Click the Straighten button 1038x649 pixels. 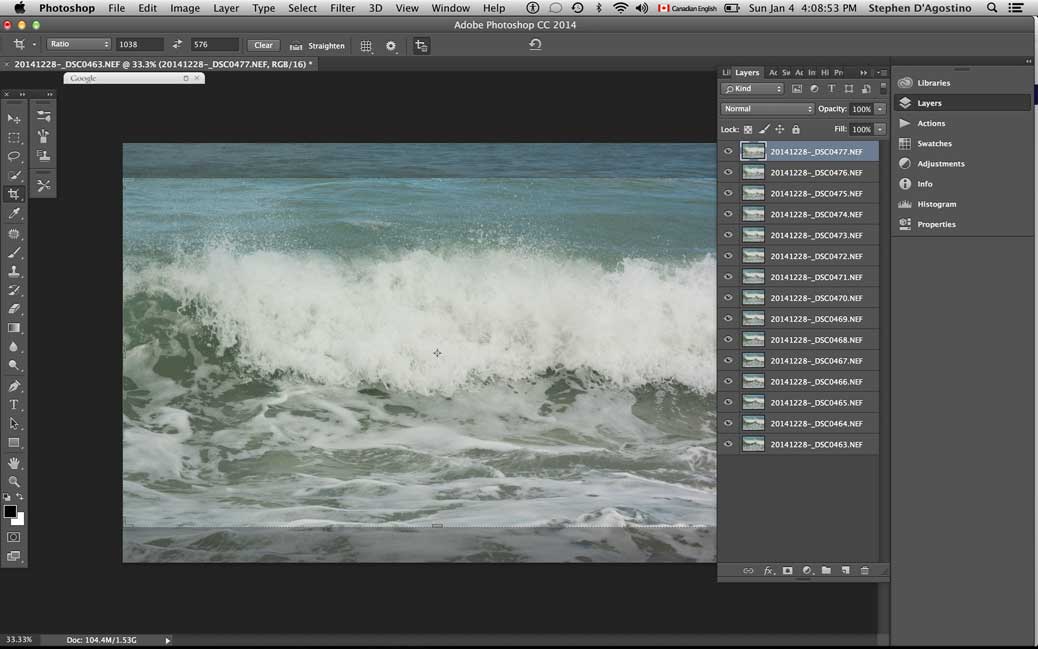[x=318, y=46]
